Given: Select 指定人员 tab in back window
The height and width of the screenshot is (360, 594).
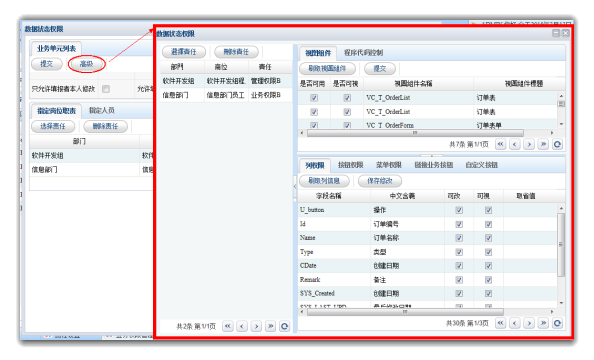Looking at the screenshot, I should click(x=102, y=110).
